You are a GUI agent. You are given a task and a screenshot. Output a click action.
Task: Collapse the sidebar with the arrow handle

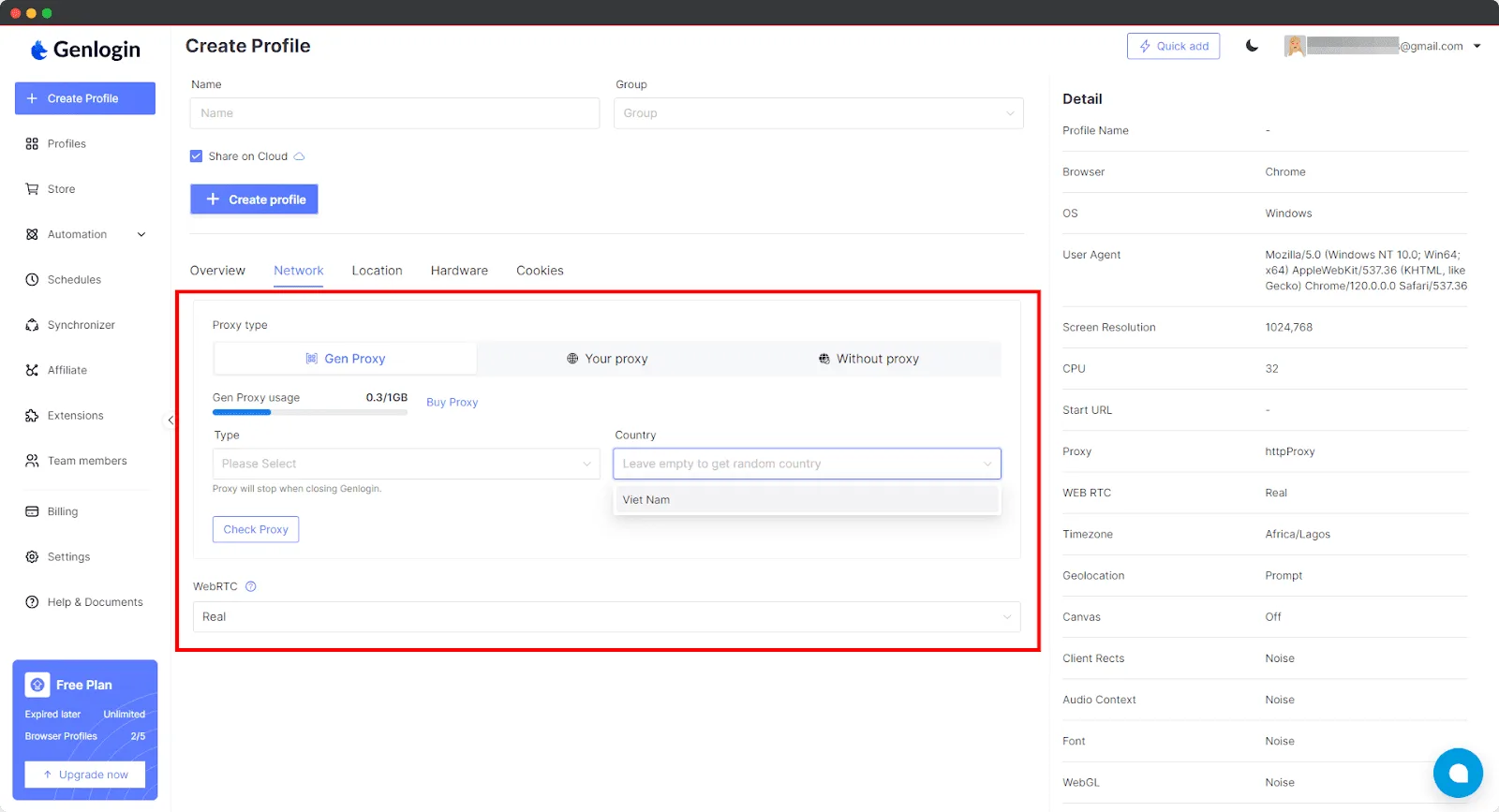coord(171,420)
